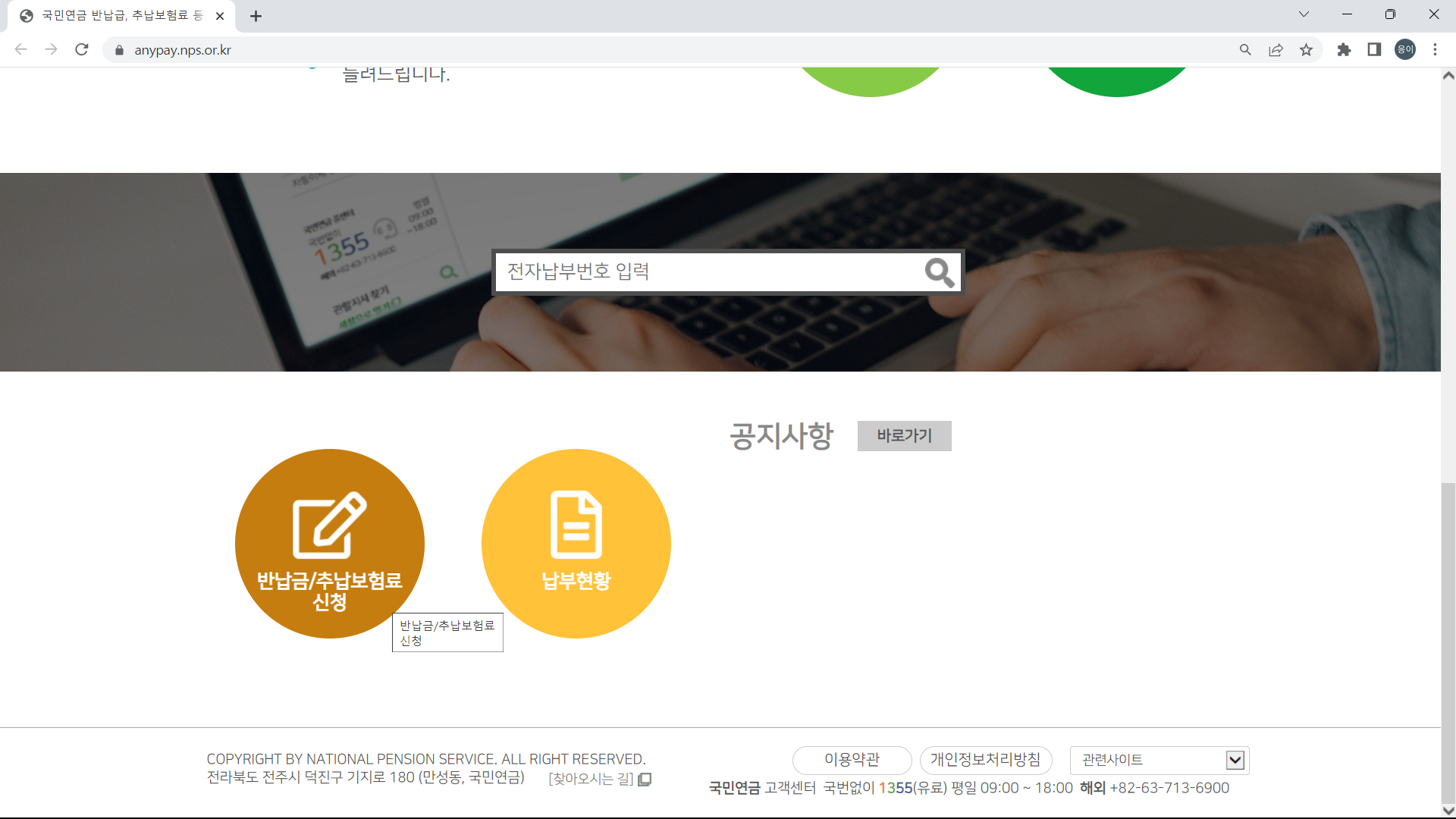Click the tab search chevron in title bar
This screenshot has width=1456, height=819.
pos(1304,14)
